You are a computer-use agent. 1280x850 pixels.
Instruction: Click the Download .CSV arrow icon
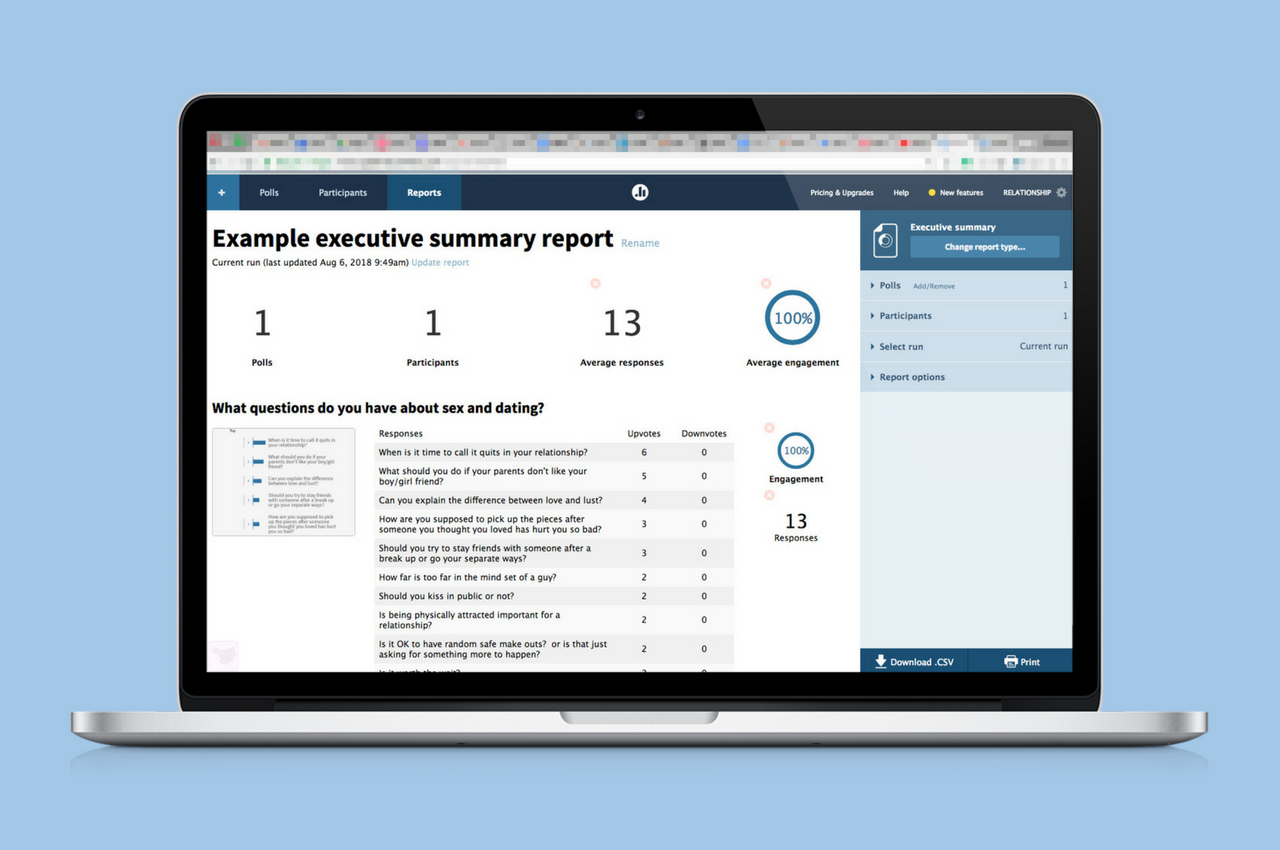click(880, 661)
